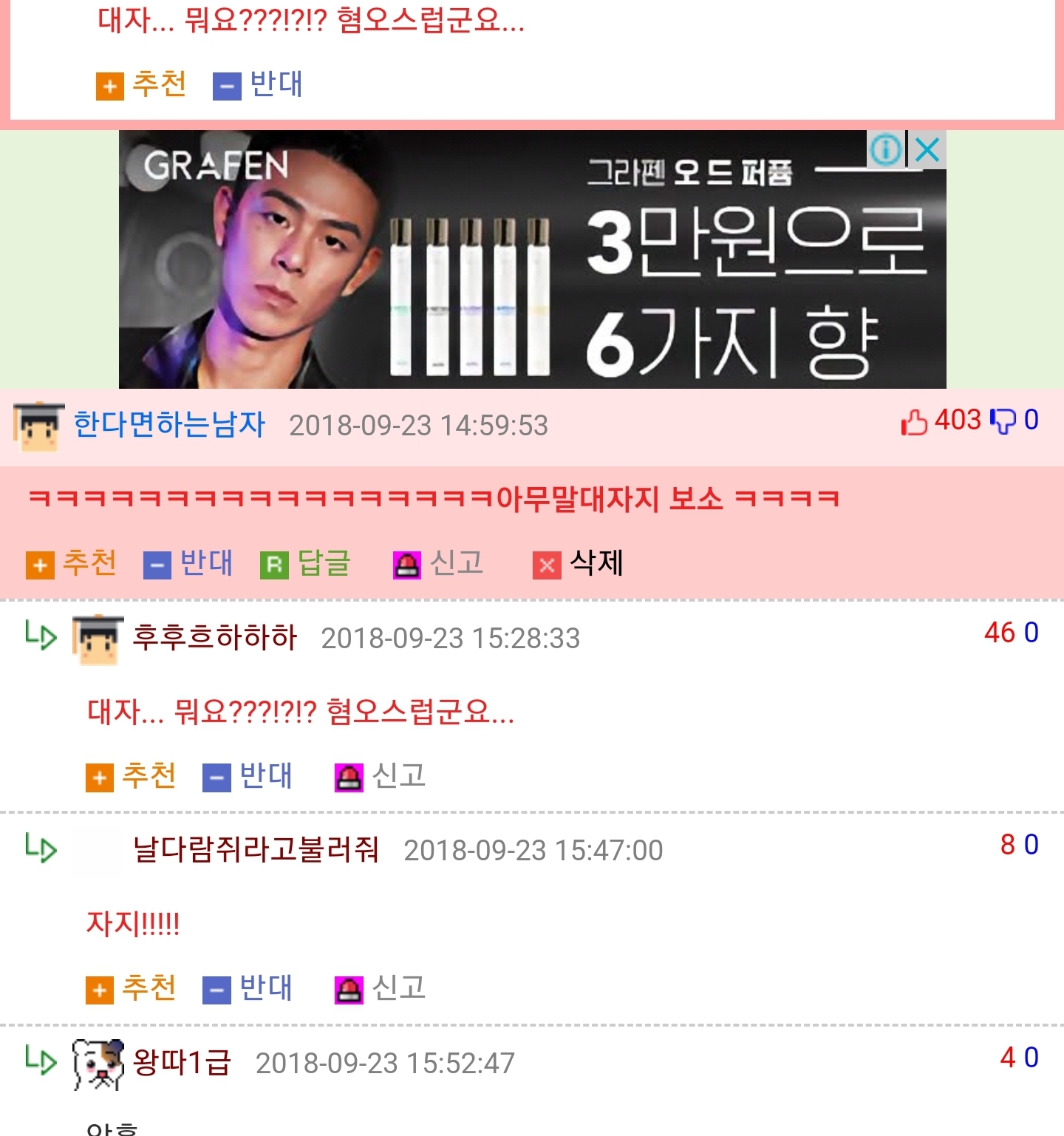The height and width of the screenshot is (1136, 1064).
Task: Report 한다면하는남자's comment with 신고
Action: [x=438, y=564]
